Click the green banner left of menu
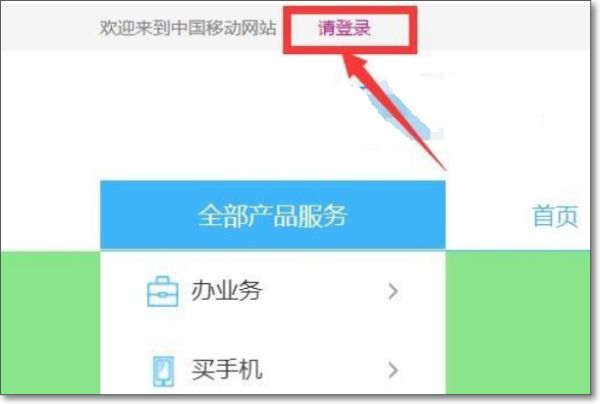The width and height of the screenshot is (600, 404). point(50,323)
